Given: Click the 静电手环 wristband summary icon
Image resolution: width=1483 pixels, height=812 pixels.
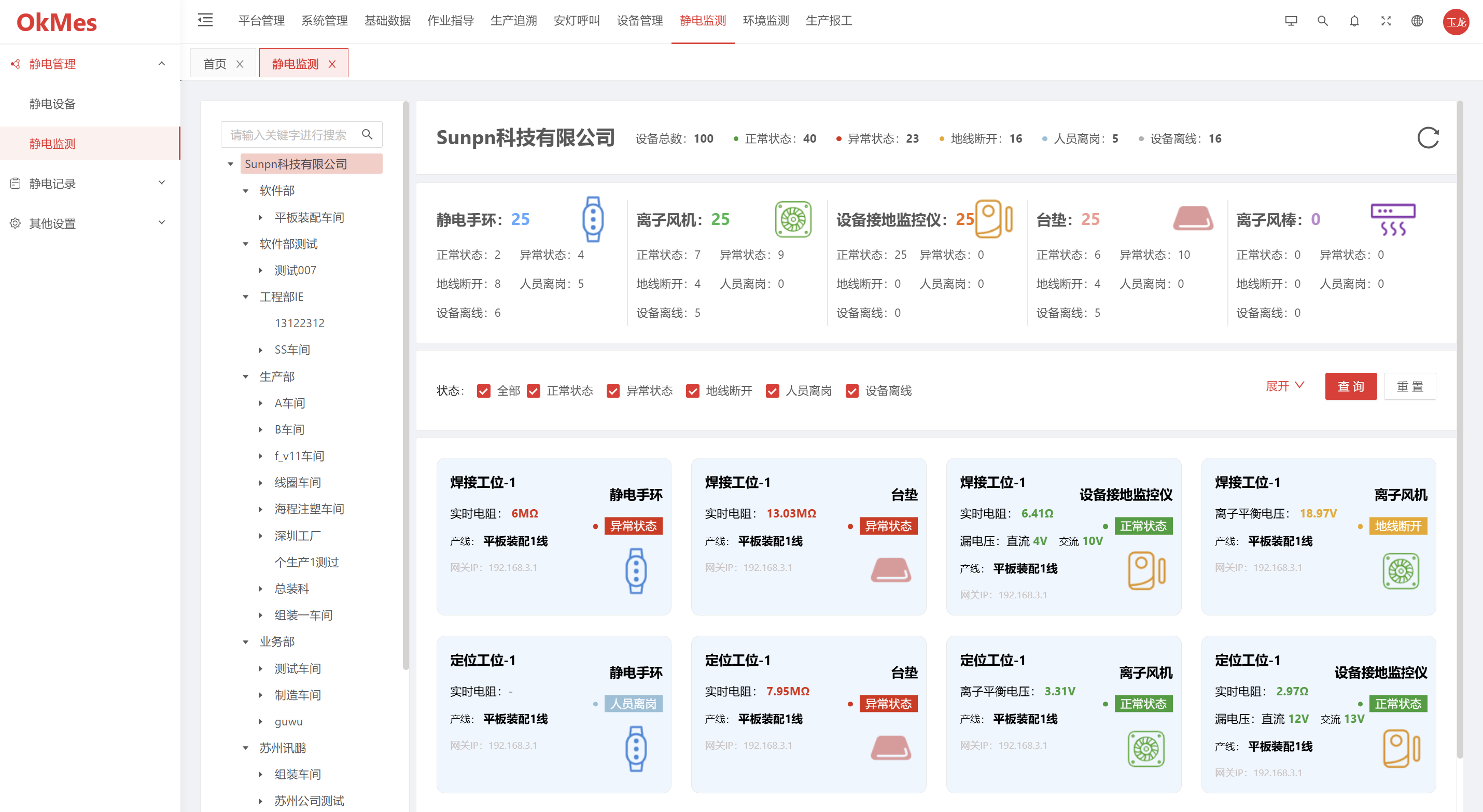Looking at the screenshot, I should (593, 219).
